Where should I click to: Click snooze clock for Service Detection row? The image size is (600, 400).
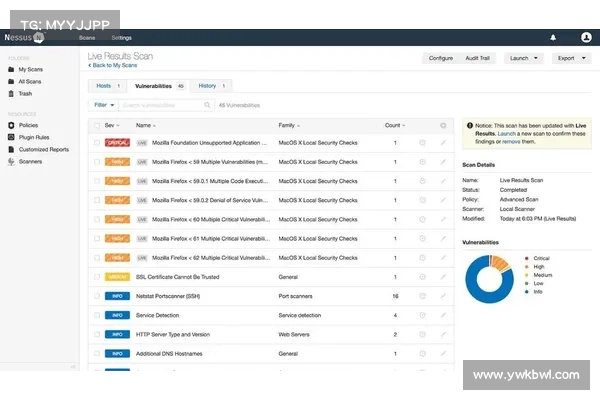[422, 315]
